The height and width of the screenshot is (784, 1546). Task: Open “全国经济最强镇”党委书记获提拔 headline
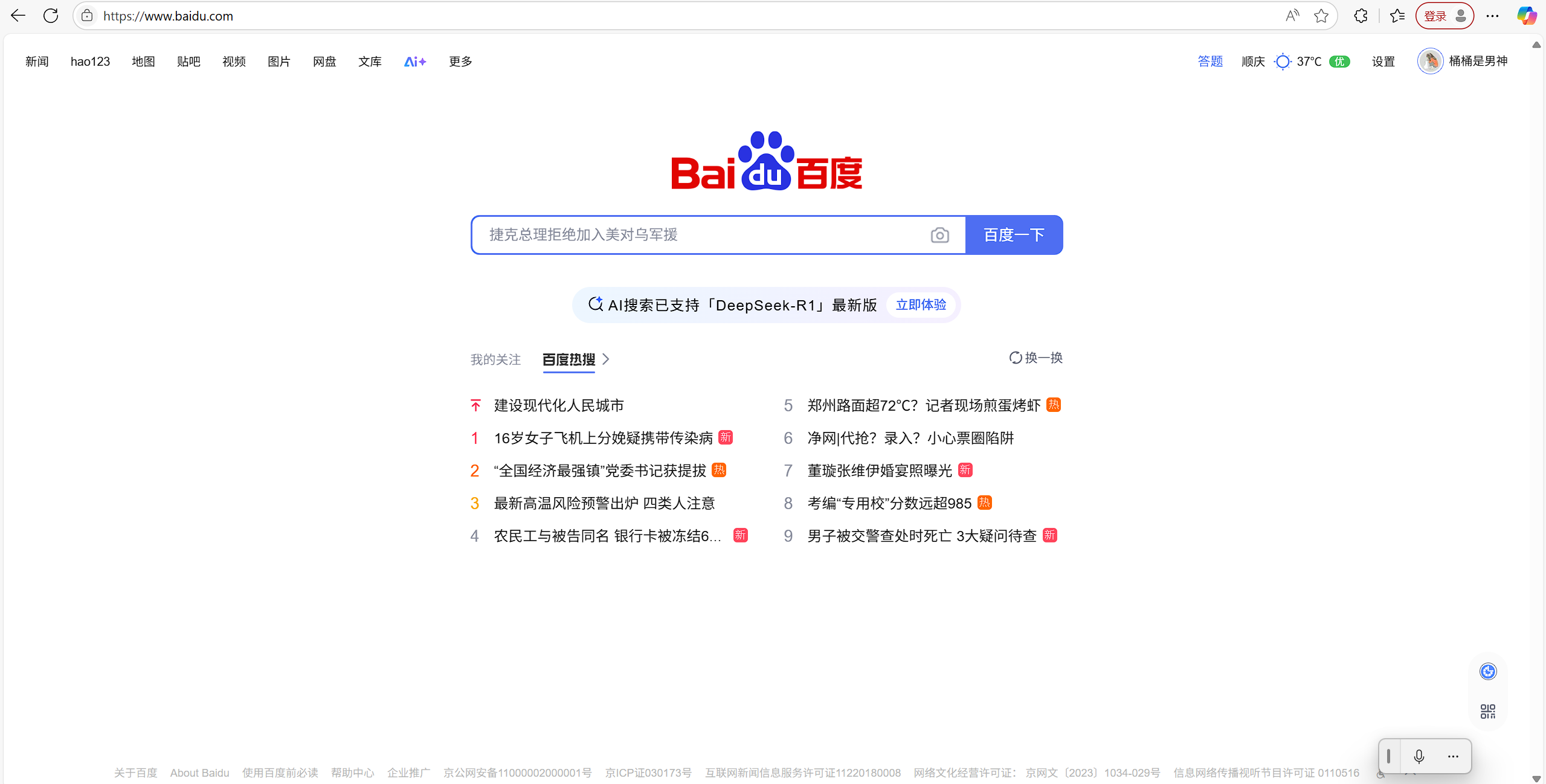[x=600, y=471]
